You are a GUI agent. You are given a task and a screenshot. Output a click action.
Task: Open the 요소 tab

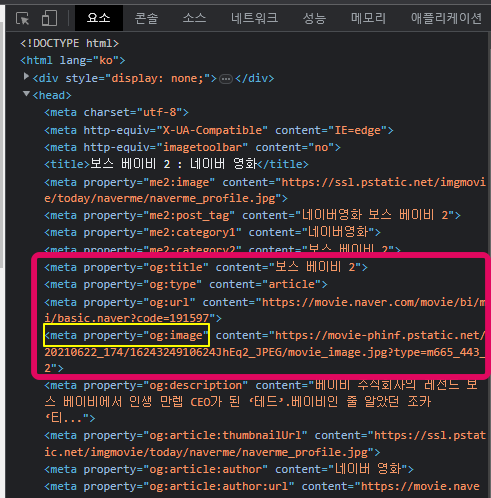[x=99, y=18]
